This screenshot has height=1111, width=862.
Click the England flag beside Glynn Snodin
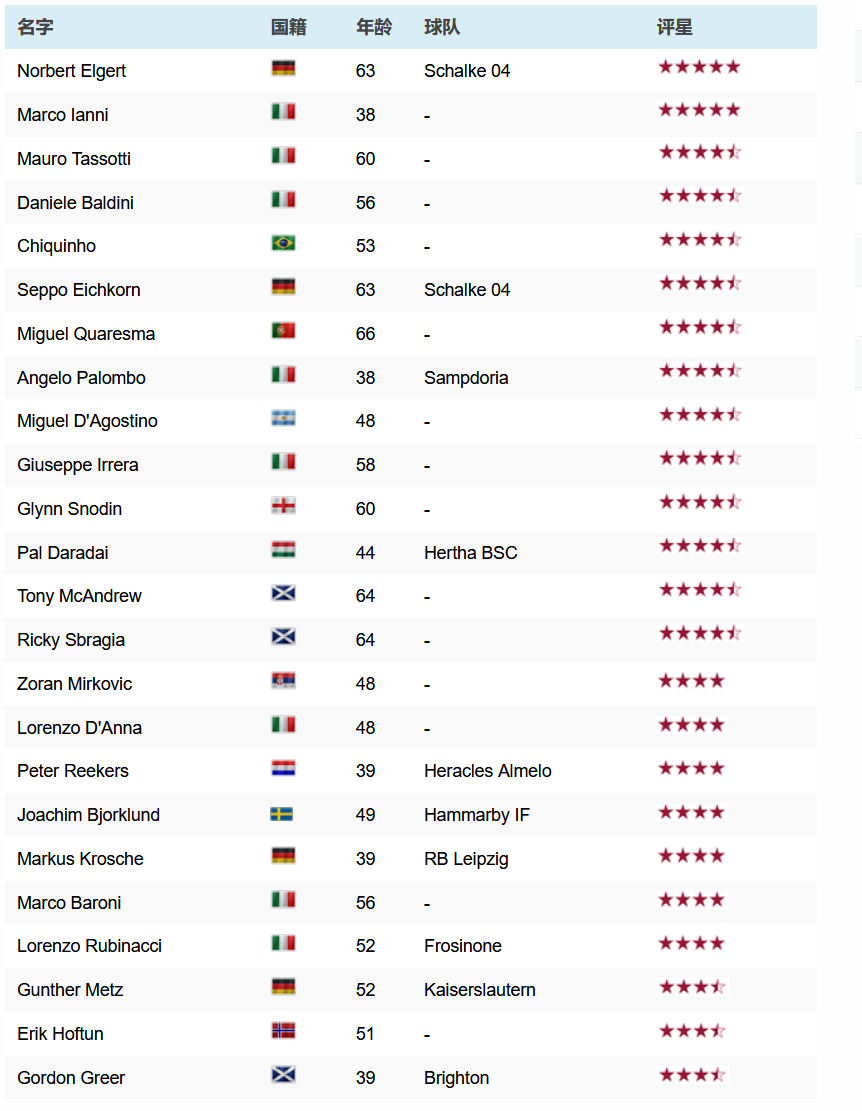[x=283, y=506]
